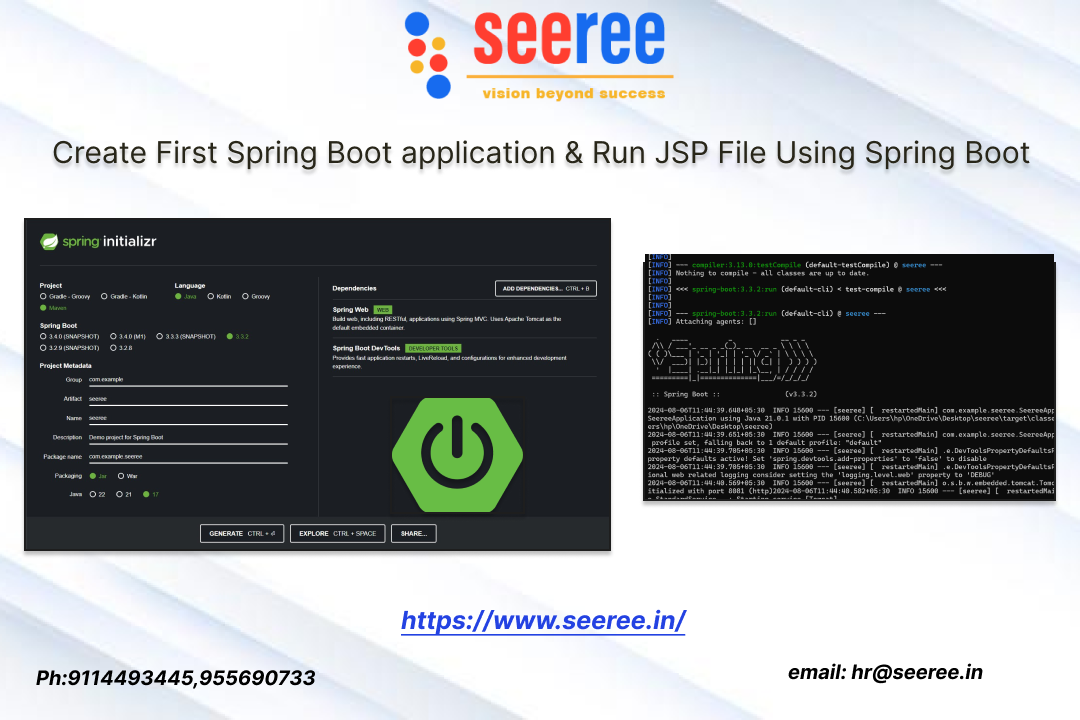The image size is (1080, 720).
Task: Click the Spring Initializr leaf logo
Action: 49,241
